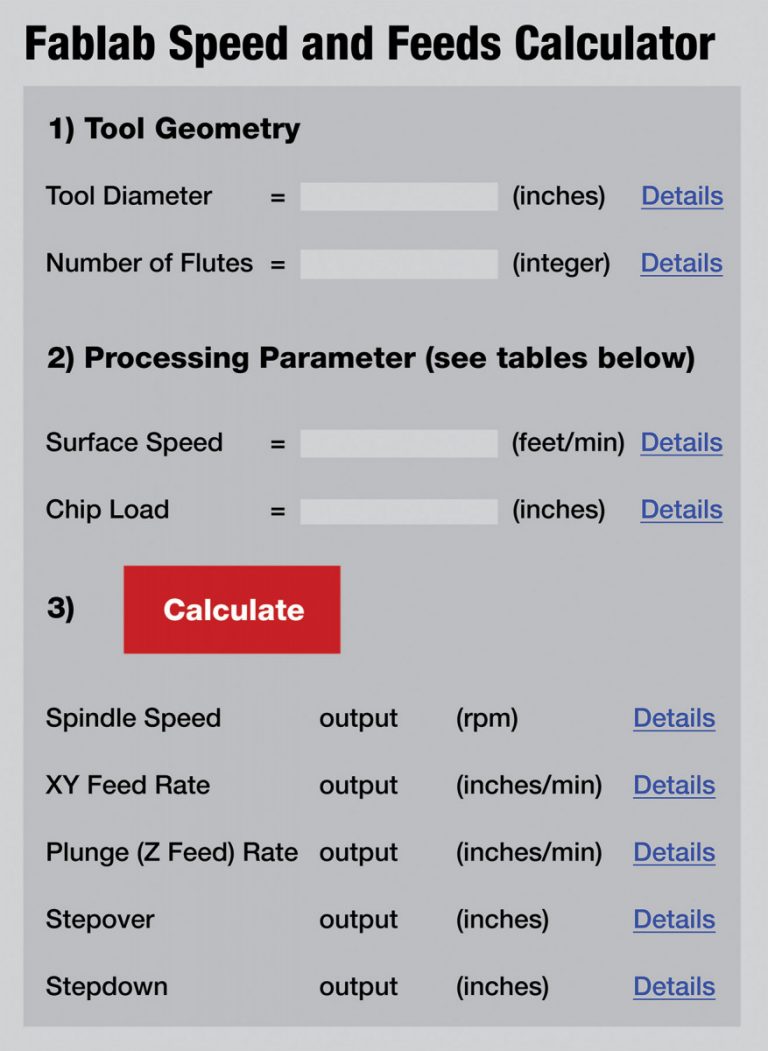Open Details link next to Chip Load

(x=681, y=510)
